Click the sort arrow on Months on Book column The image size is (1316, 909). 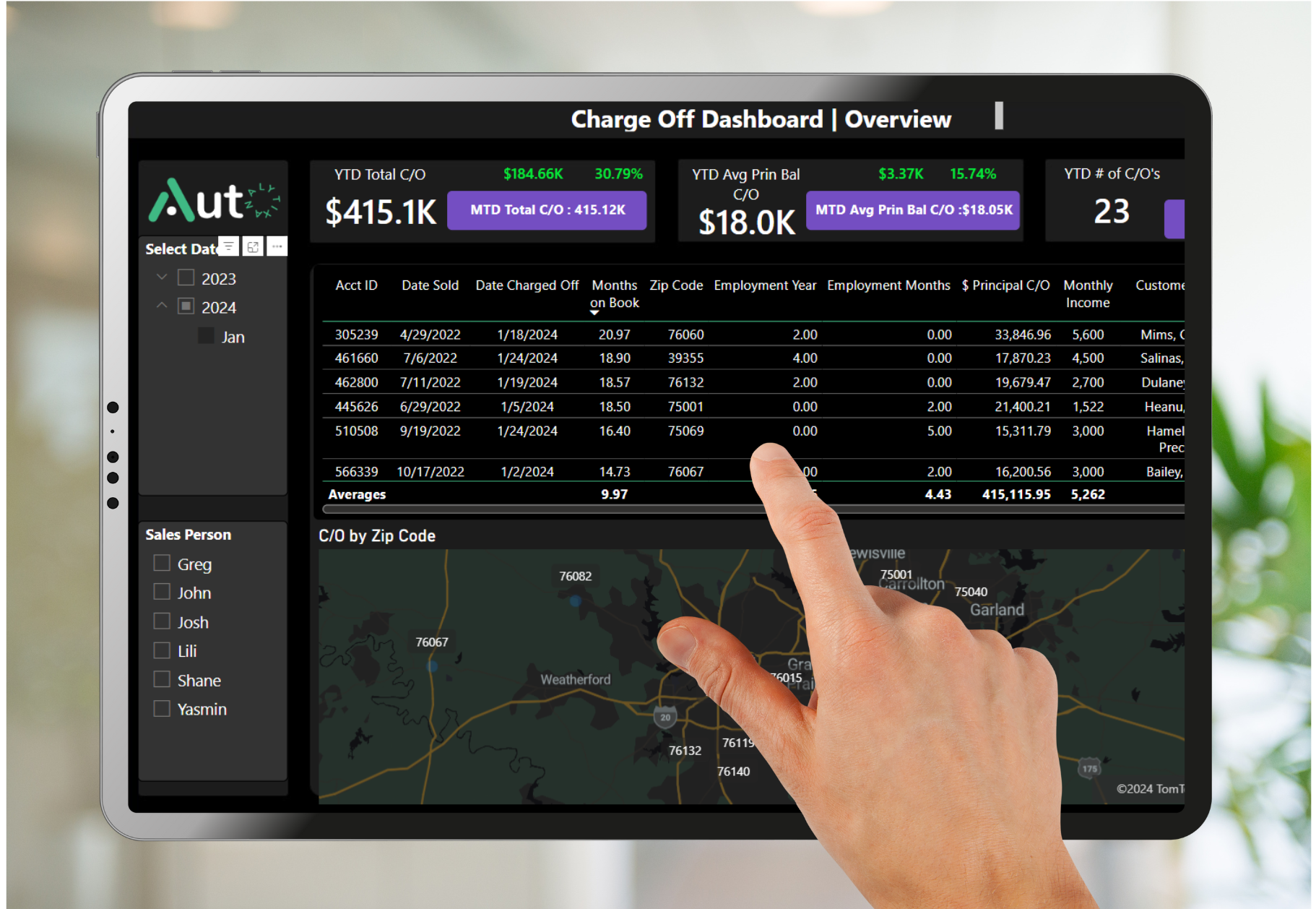(x=594, y=312)
